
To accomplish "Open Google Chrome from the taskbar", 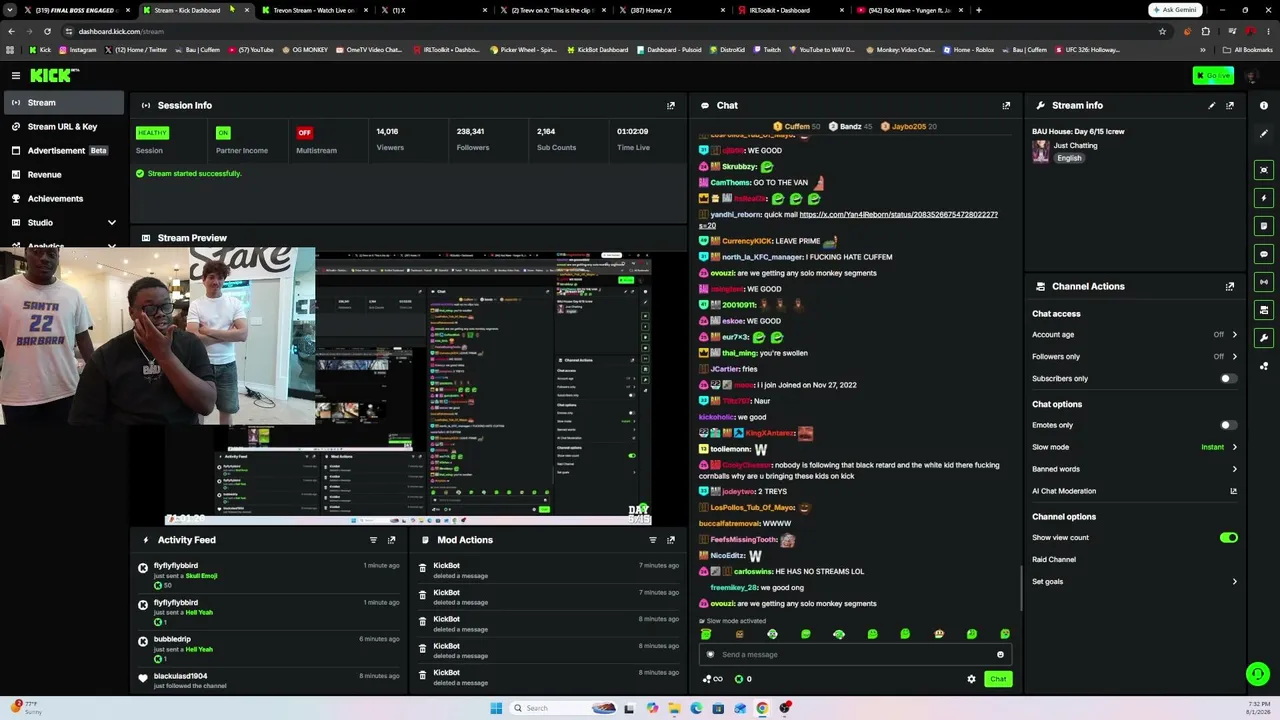I will 762,708.
